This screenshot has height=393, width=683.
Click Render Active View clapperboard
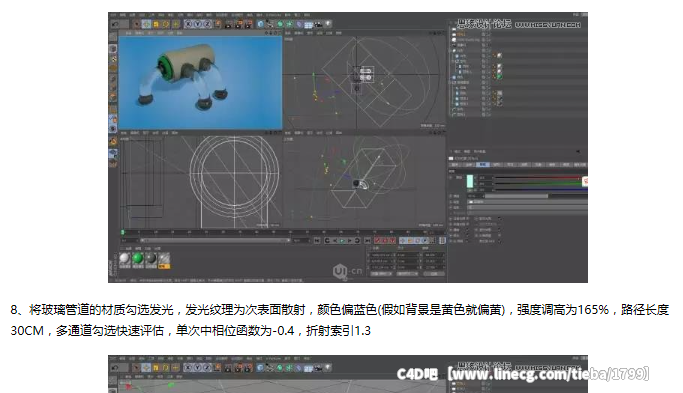pos(229,24)
